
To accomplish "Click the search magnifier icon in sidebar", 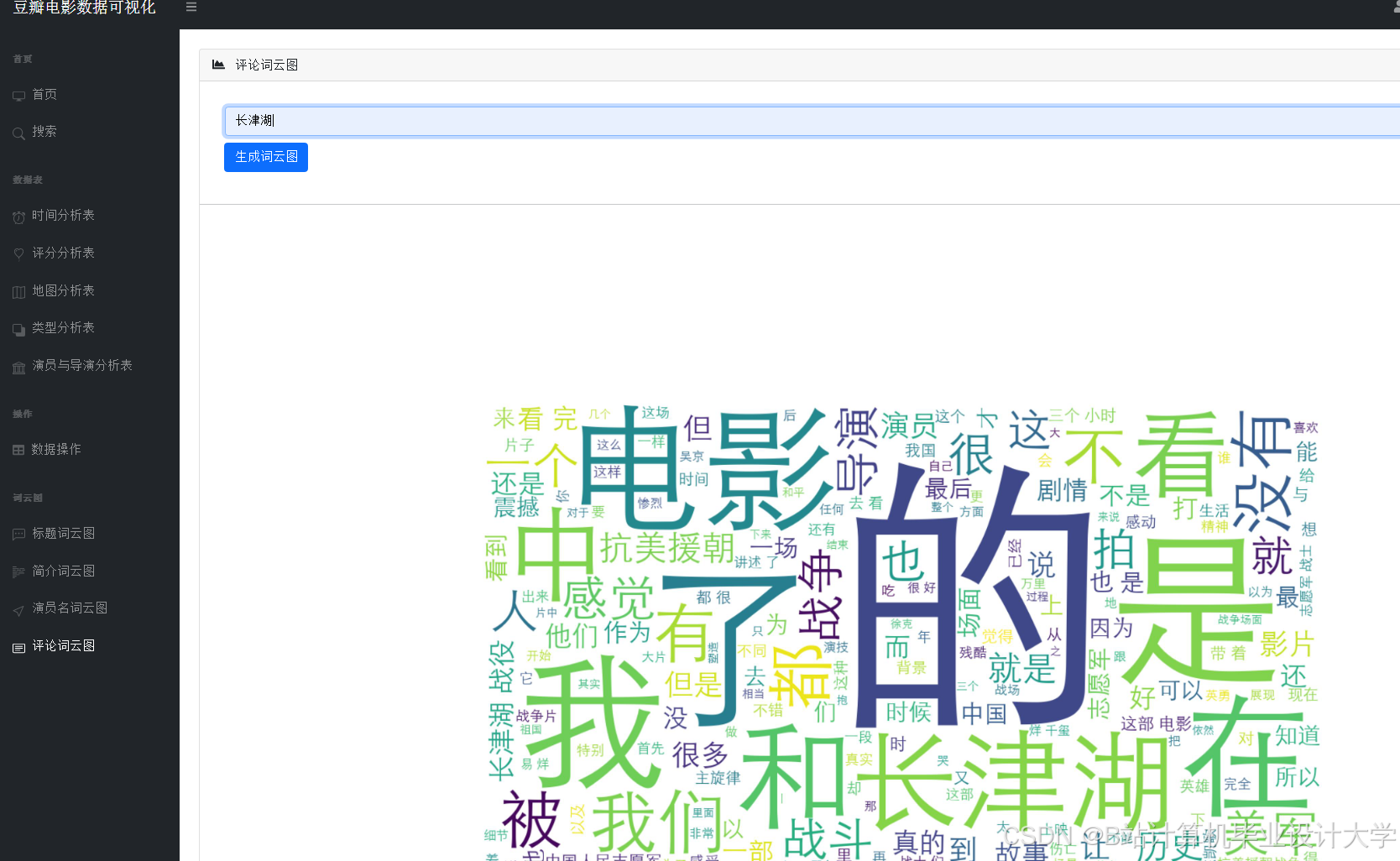I will coord(18,133).
